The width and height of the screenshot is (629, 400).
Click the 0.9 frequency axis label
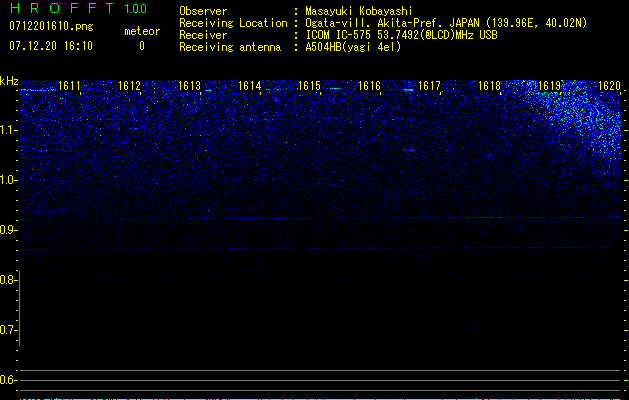tap(8, 230)
